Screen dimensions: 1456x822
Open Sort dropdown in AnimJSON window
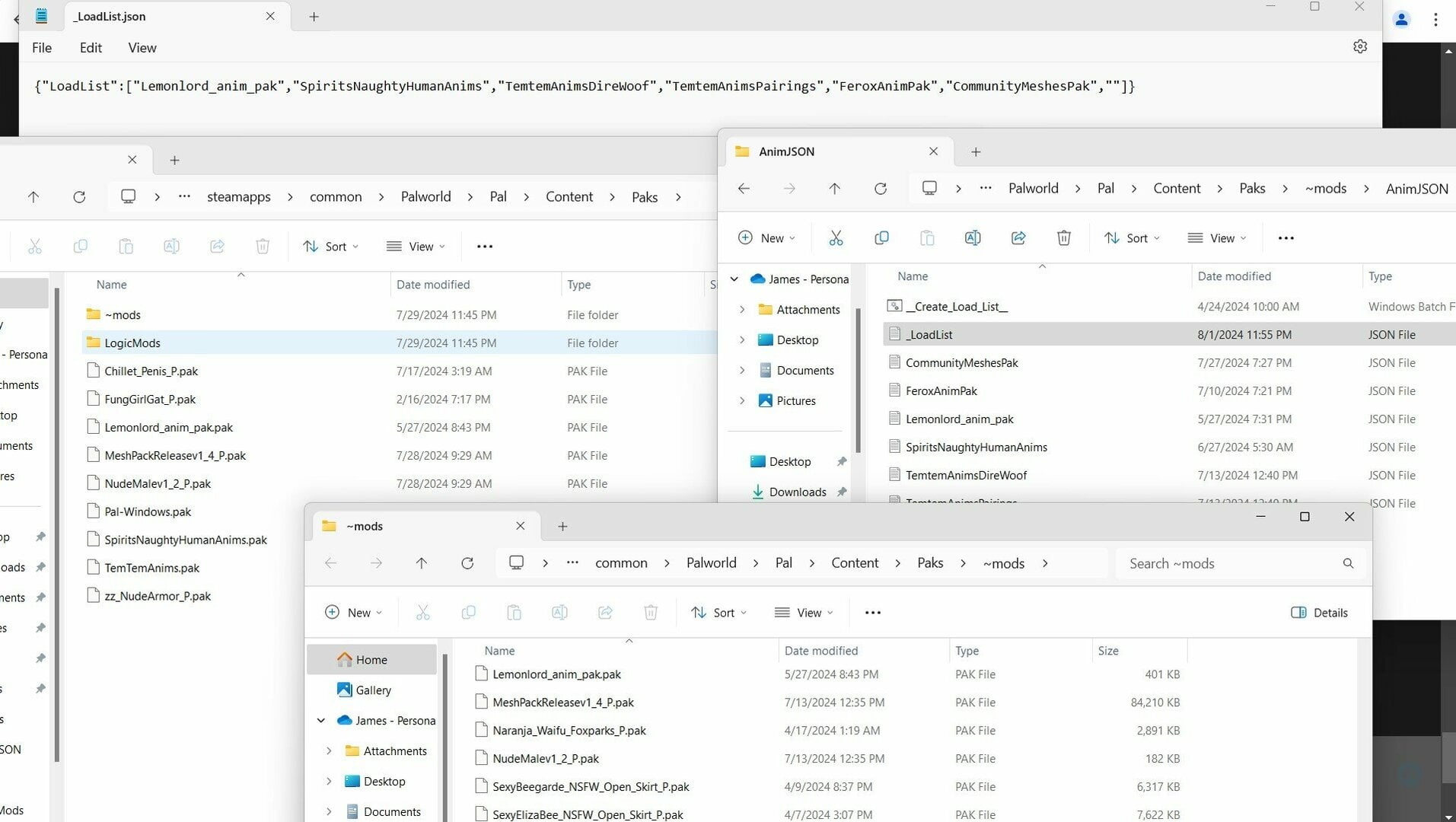[1132, 238]
